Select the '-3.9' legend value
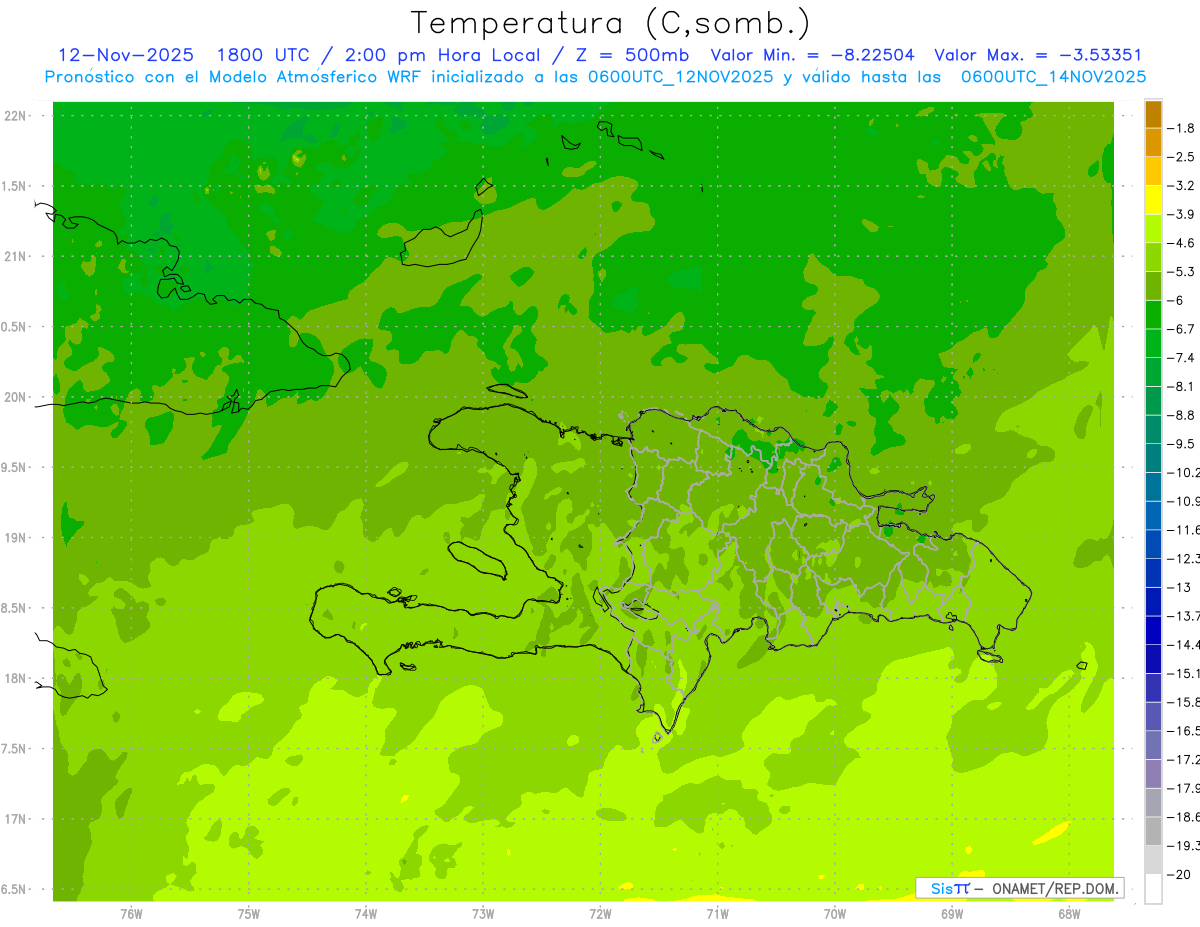The width and height of the screenshot is (1200, 927). pyautogui.click(x=1183, y=214)
